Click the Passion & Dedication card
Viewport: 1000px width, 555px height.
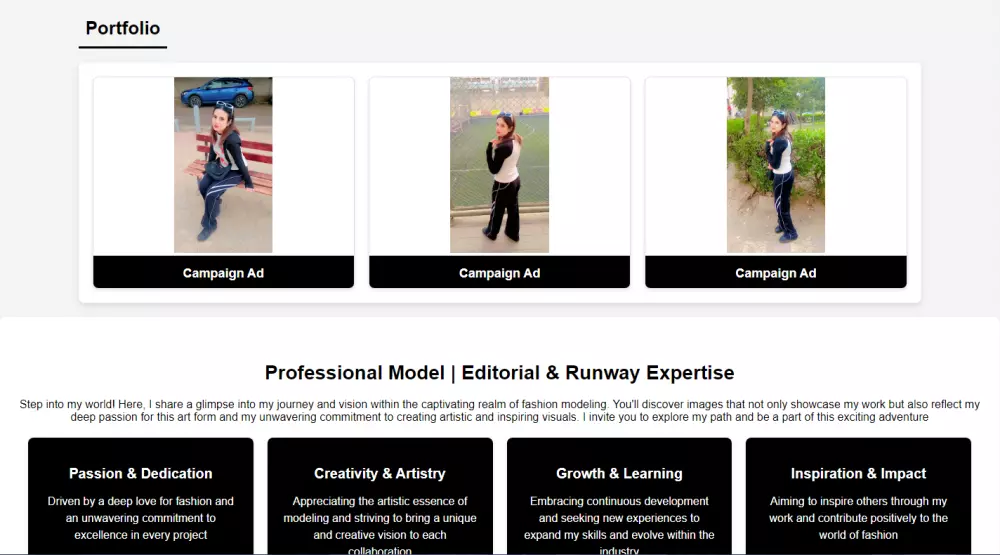click(140, 496)
